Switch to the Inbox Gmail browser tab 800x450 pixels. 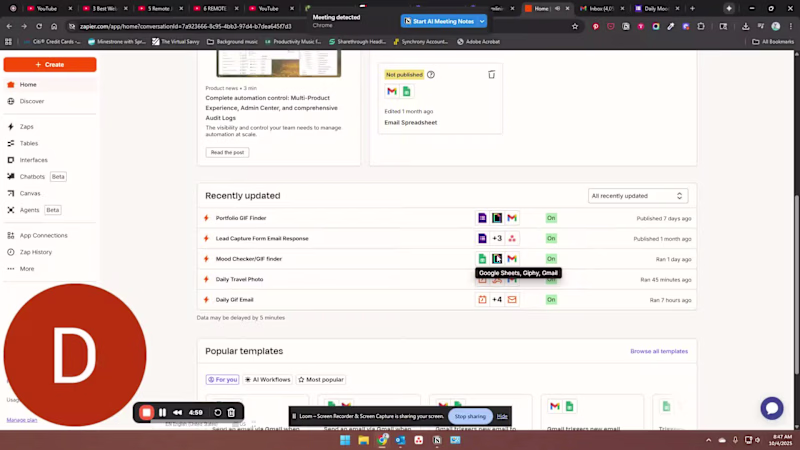(x=602, y=9)
